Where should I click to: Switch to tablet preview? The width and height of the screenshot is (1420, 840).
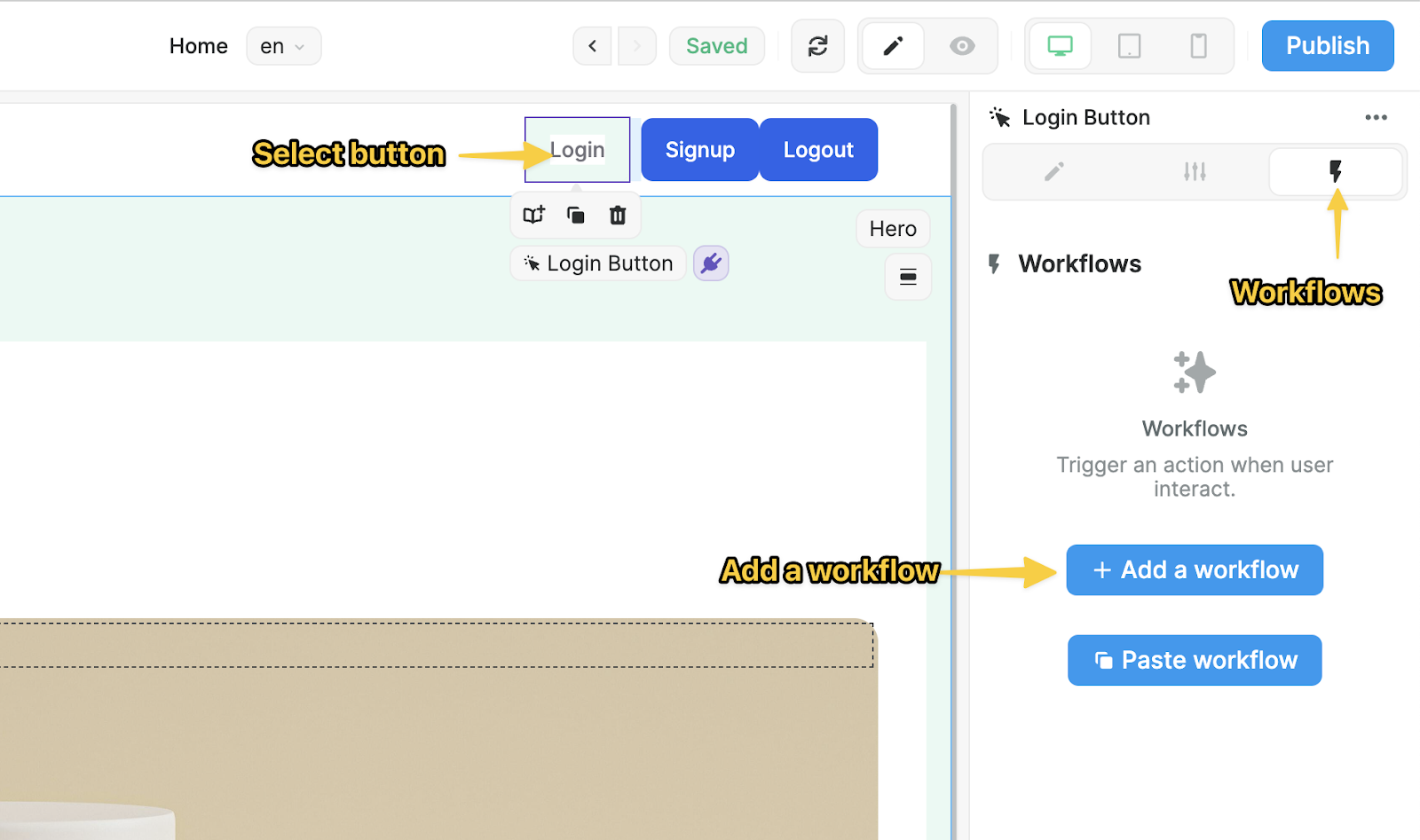1129,45
